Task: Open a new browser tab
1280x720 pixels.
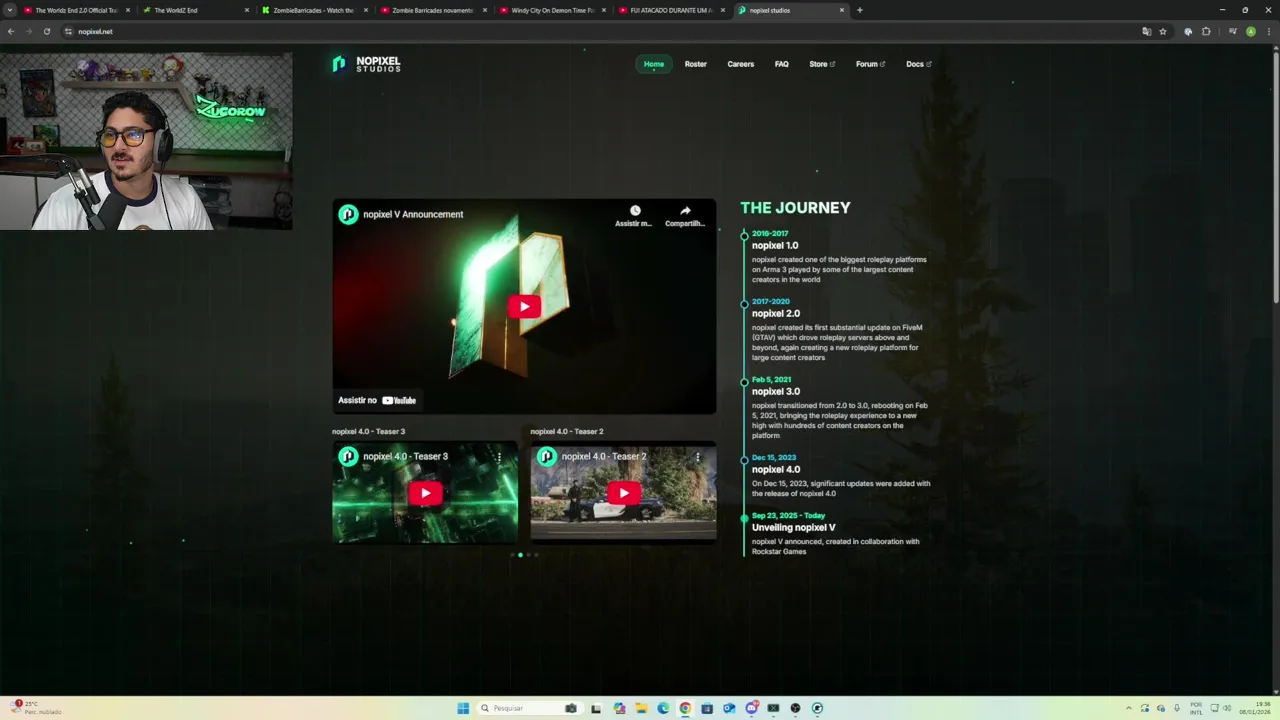Action: (x=860, y=10)
